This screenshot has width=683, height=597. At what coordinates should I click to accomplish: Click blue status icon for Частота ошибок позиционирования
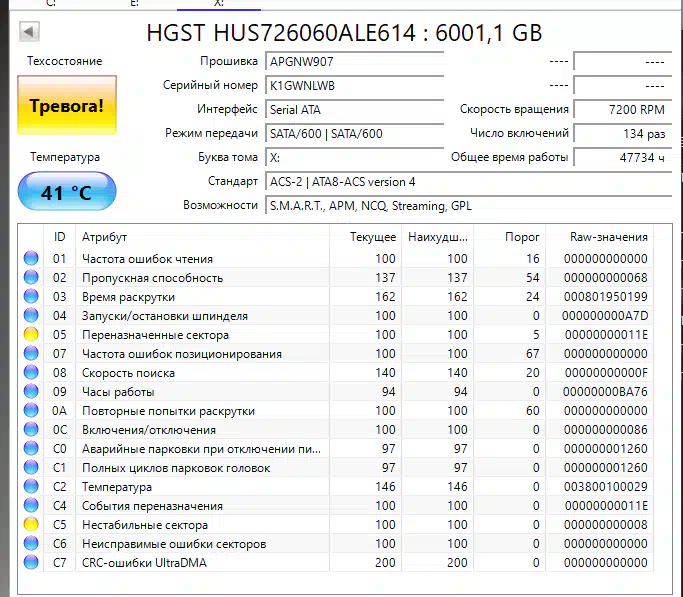31,354
